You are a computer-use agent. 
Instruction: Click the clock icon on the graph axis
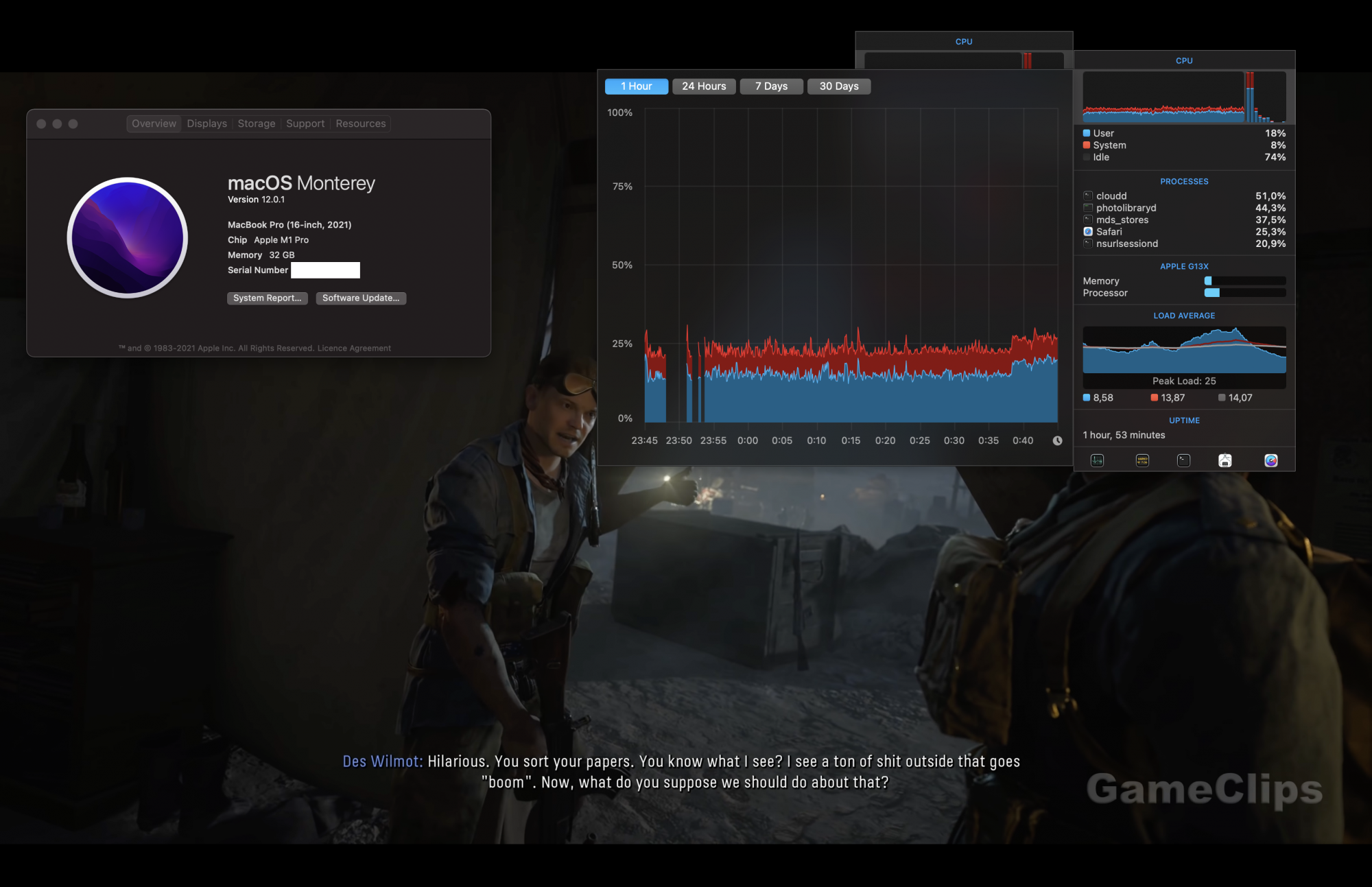(x=1057, y=440)
